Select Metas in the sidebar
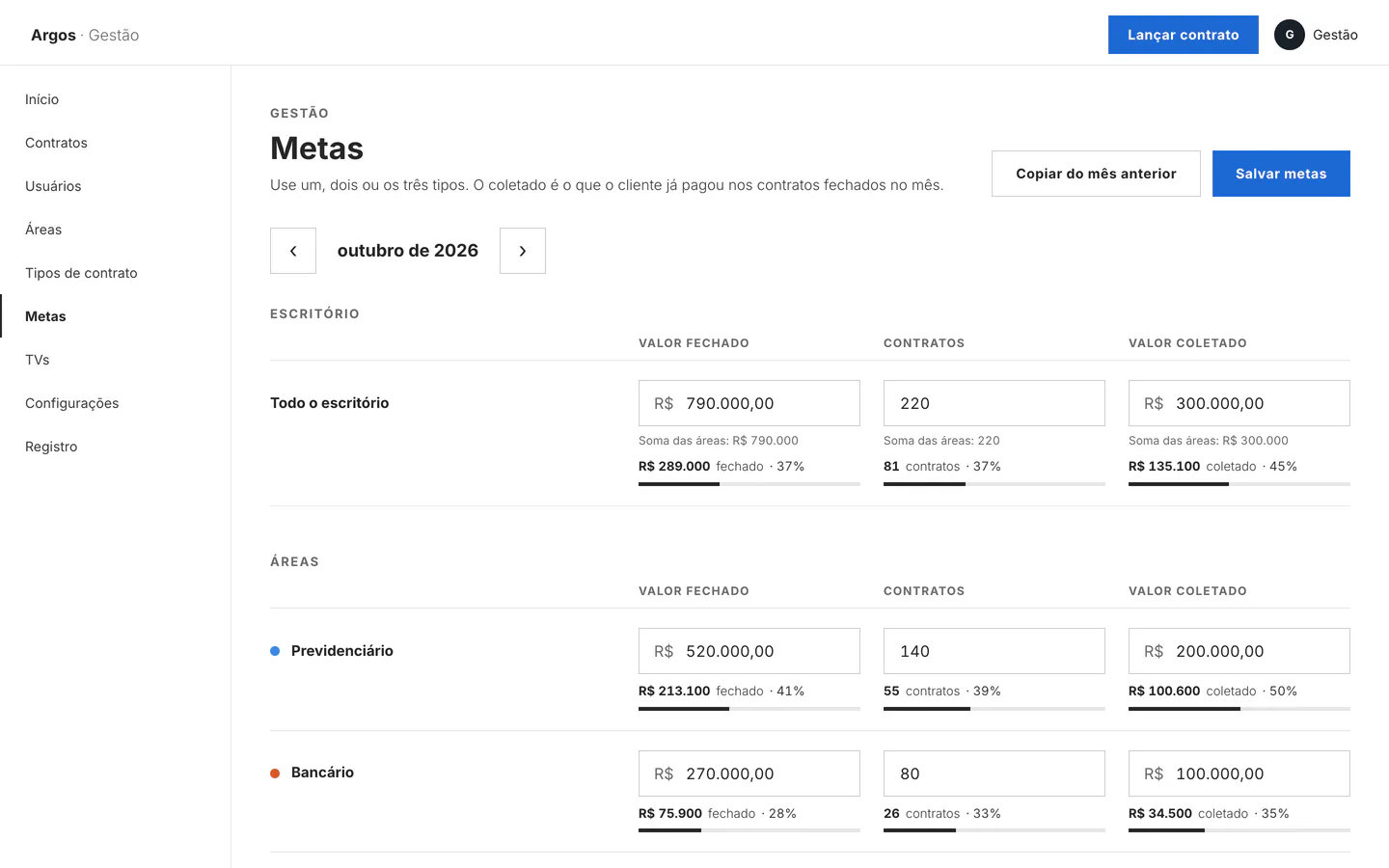The image size is (1389, 868). pyautogui.click(x=116, y=316)
